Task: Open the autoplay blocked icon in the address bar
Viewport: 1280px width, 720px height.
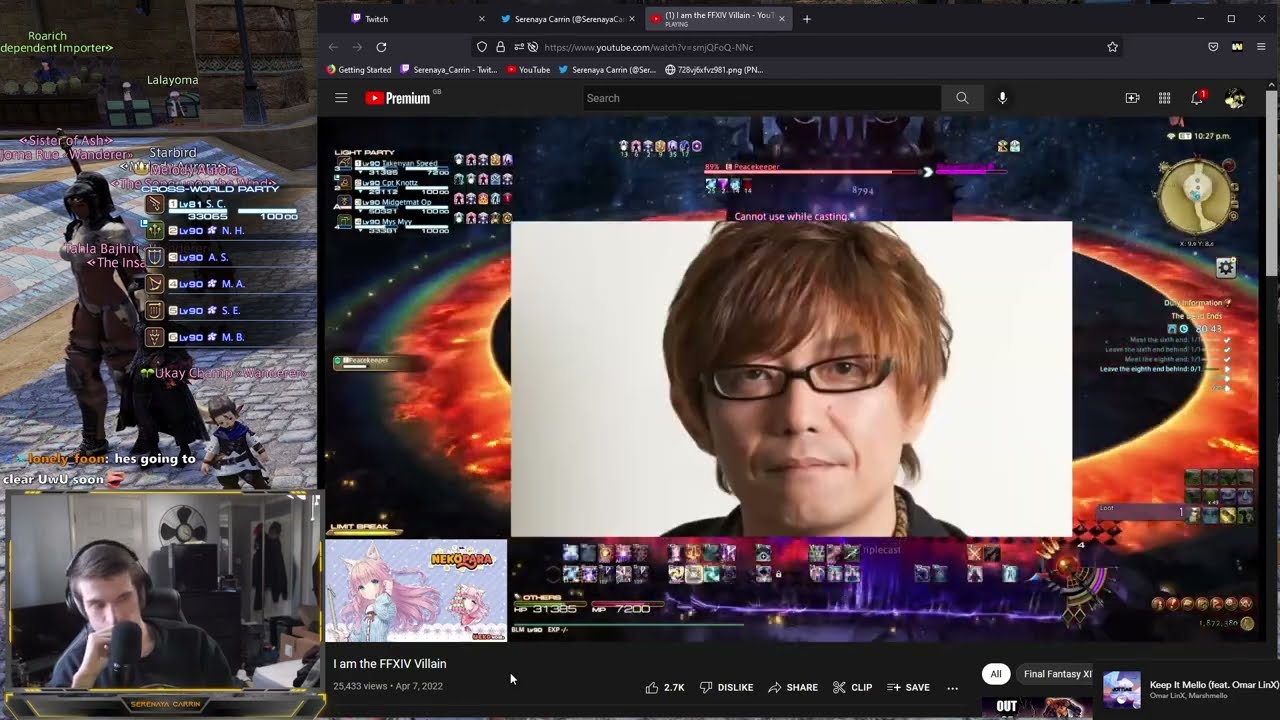Action: (532, 47)
